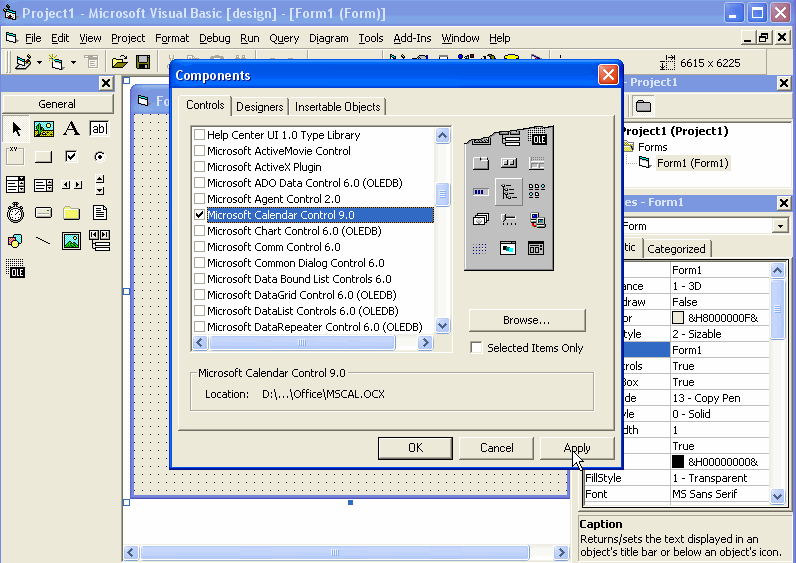Click Properties list scroll down arrow
This screenshot has height=563, width=796.
tap(778, 495)
